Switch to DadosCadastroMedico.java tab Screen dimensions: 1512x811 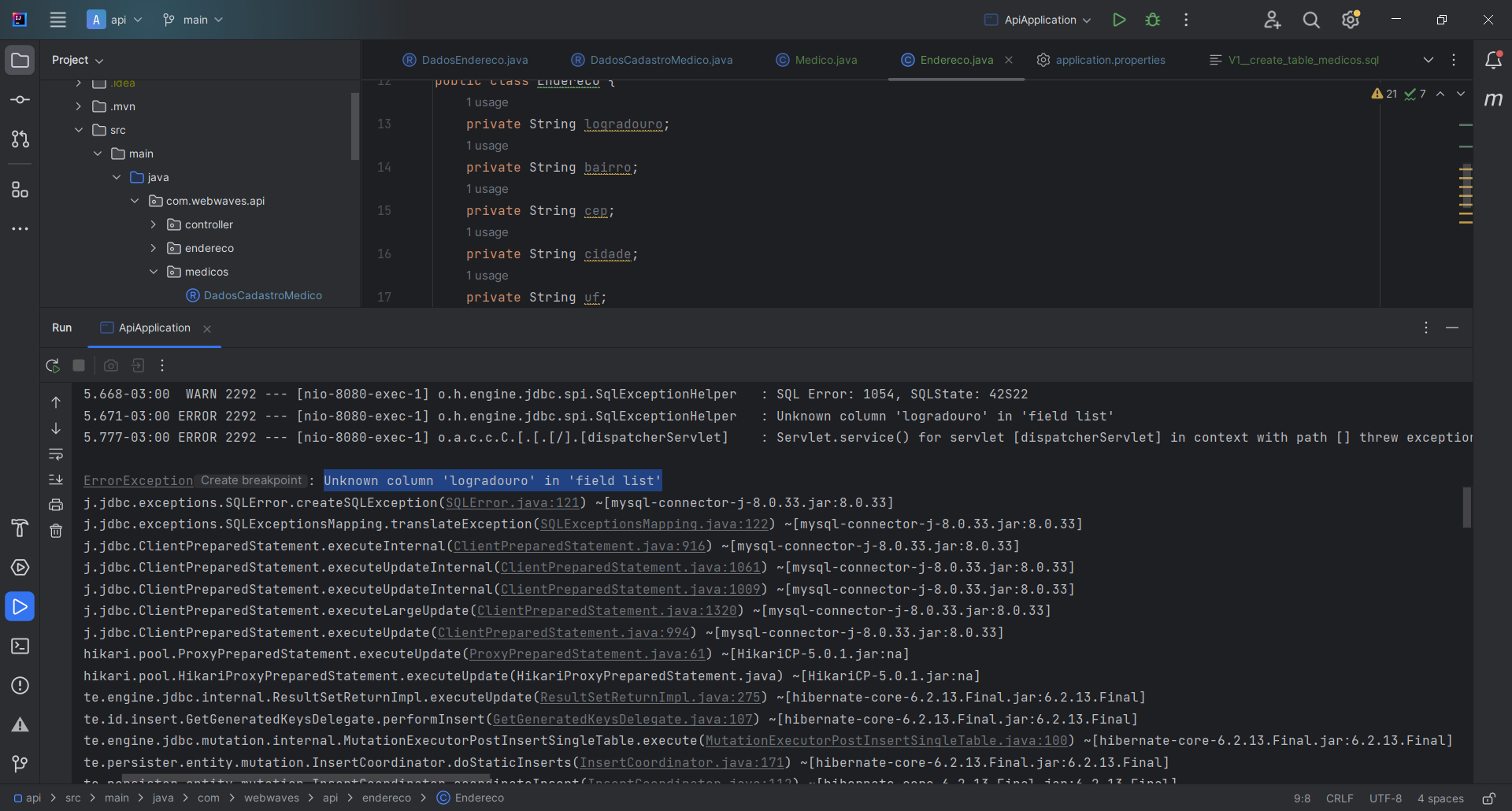(x=652, y=60)
